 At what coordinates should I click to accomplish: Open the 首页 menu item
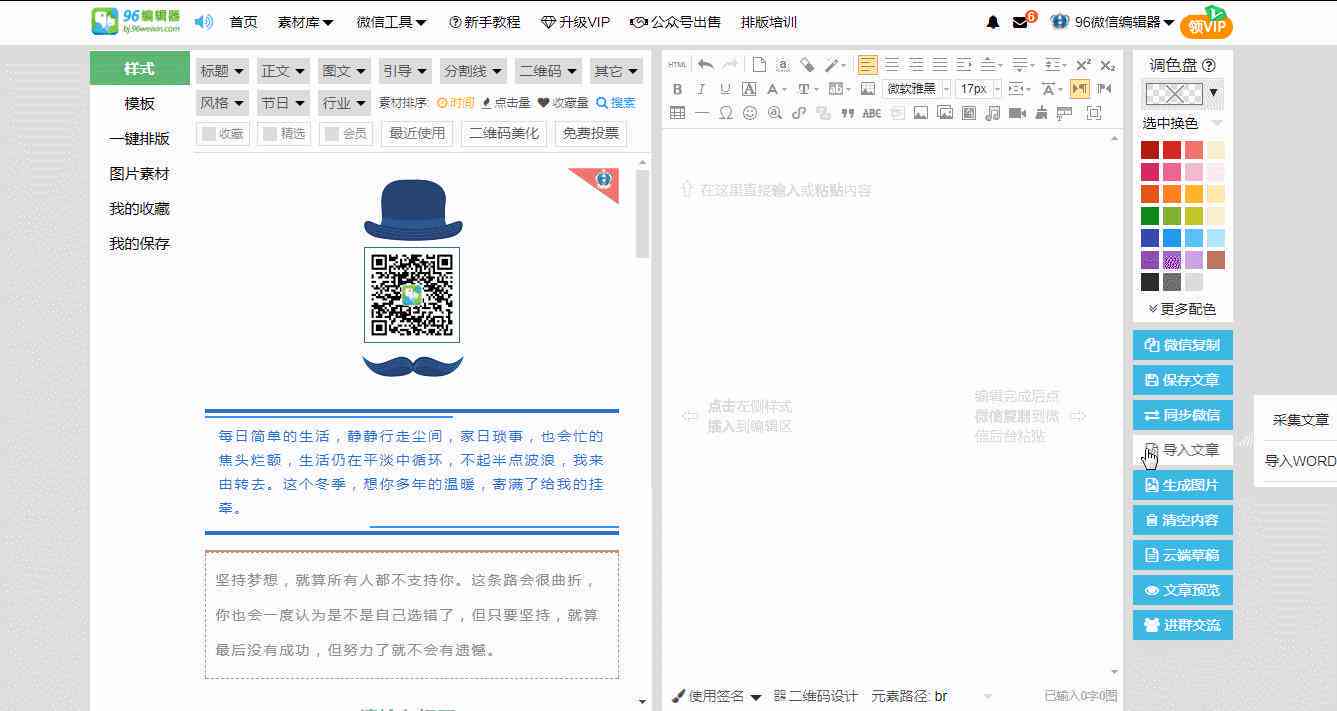pos(243,22)
